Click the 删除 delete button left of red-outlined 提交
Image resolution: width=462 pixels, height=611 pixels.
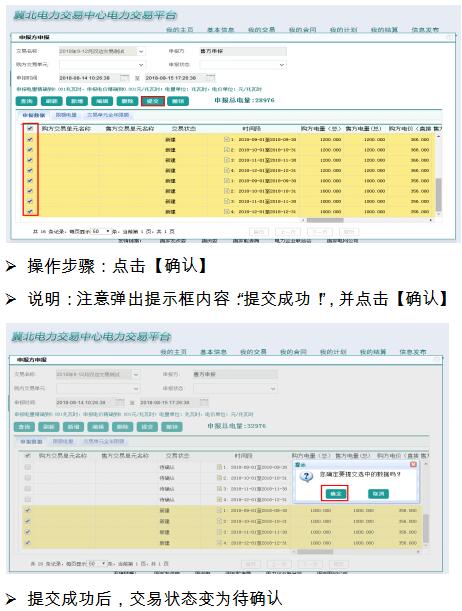point(127,101)
